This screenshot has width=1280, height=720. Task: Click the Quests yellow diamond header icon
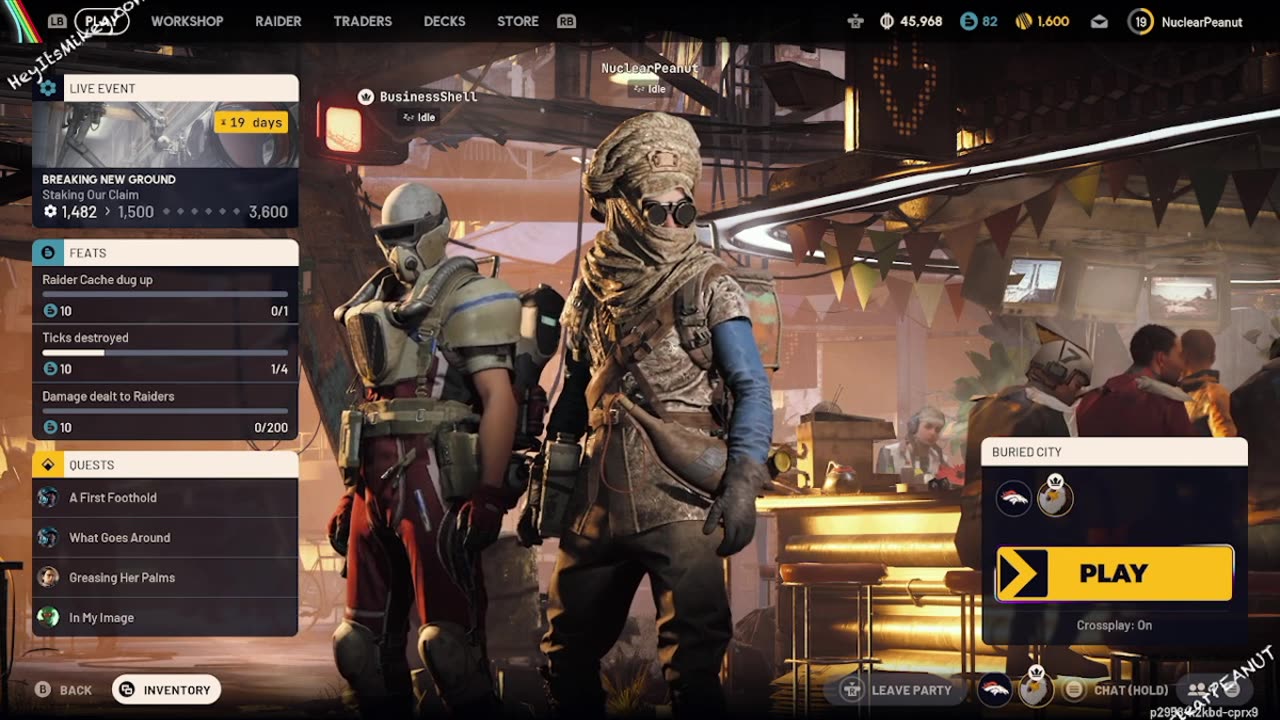coord(47,465)
